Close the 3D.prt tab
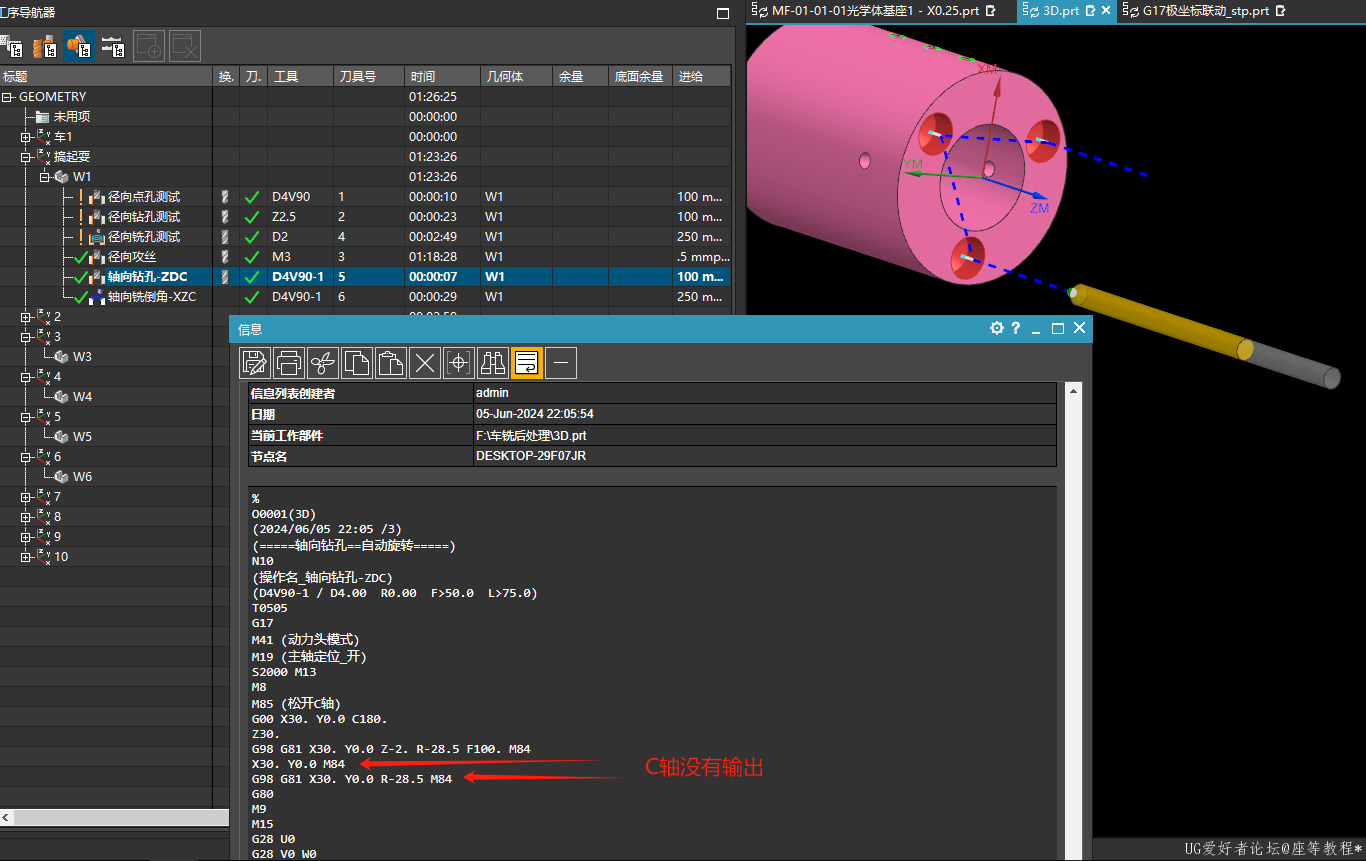 (1107, 11)
